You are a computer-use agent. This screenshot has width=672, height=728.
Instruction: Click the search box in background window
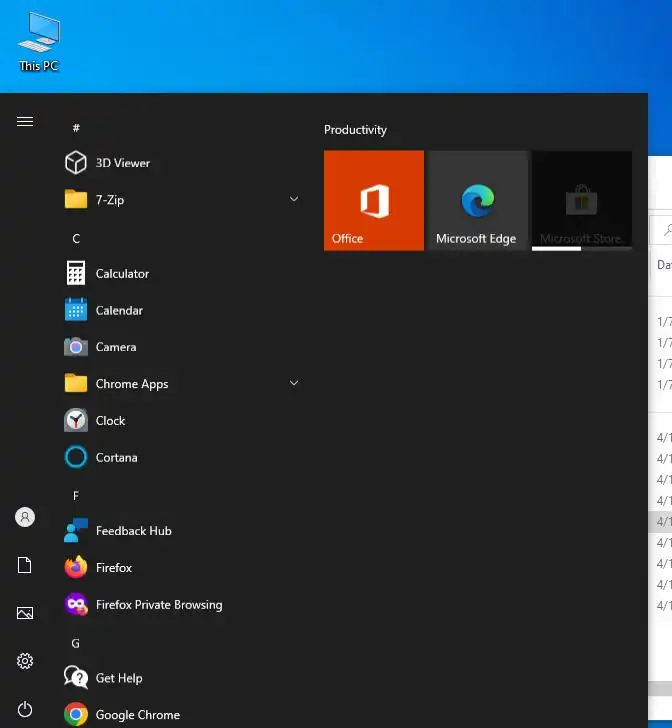[660, 229]
